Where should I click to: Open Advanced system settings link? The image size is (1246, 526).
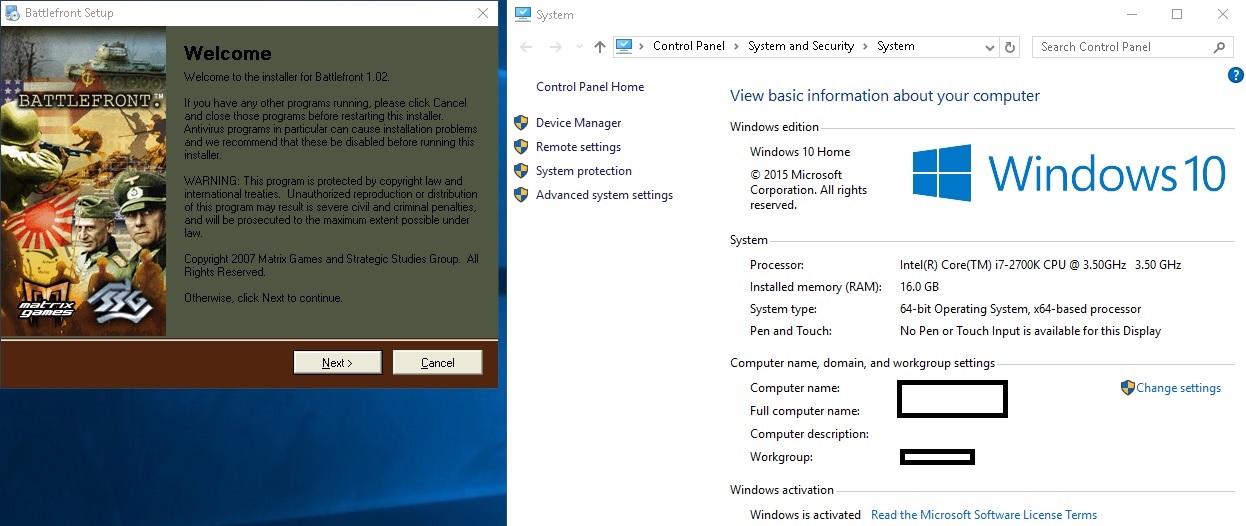[604, 195]
